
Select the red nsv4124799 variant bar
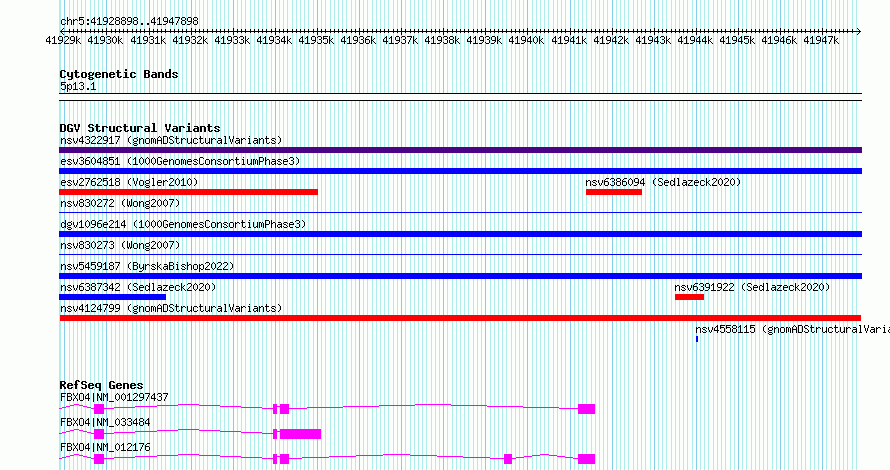[460, 318]
